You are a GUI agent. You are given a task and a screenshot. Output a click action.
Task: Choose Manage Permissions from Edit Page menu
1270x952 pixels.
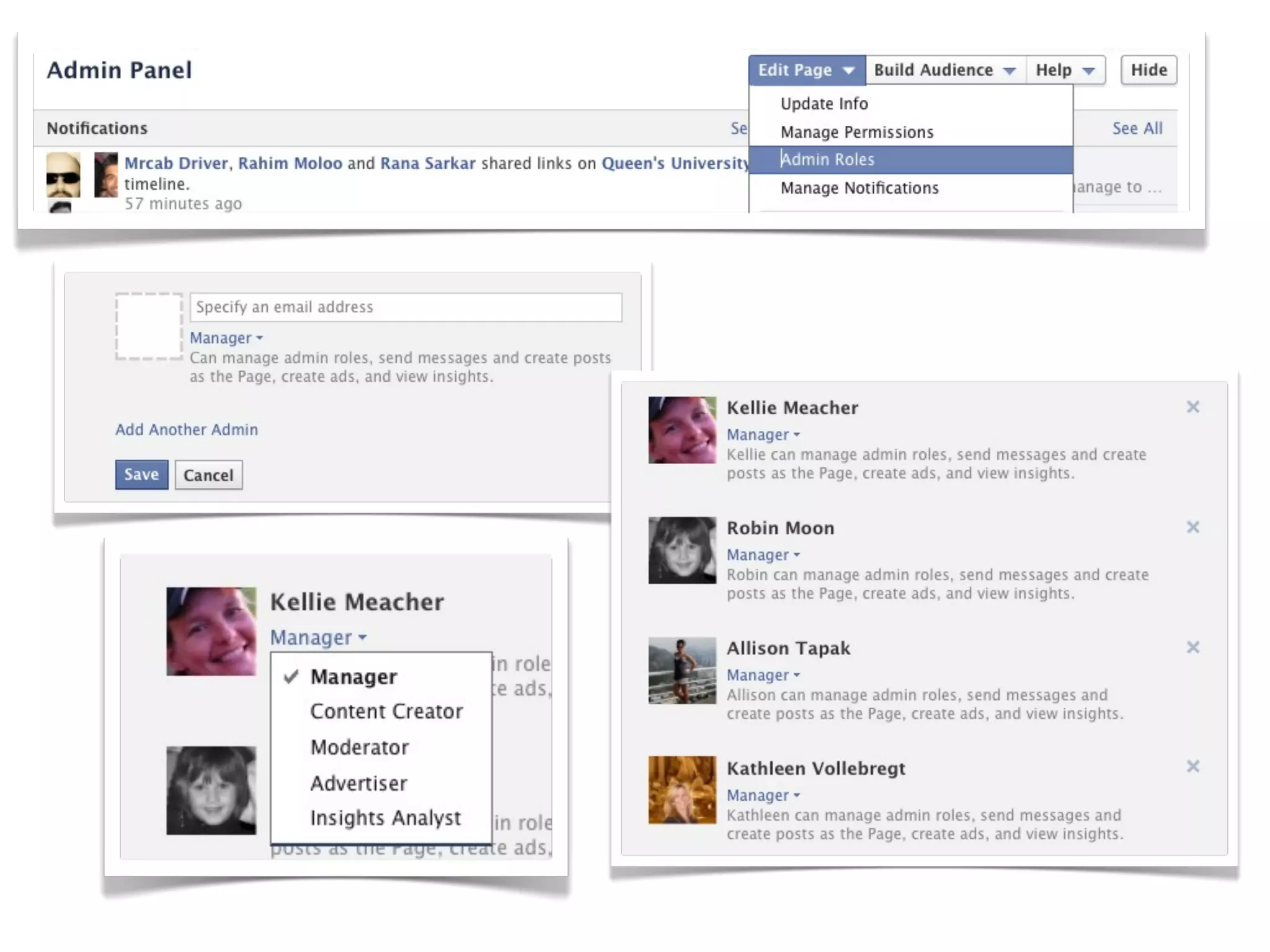click(x=856, y=132)
